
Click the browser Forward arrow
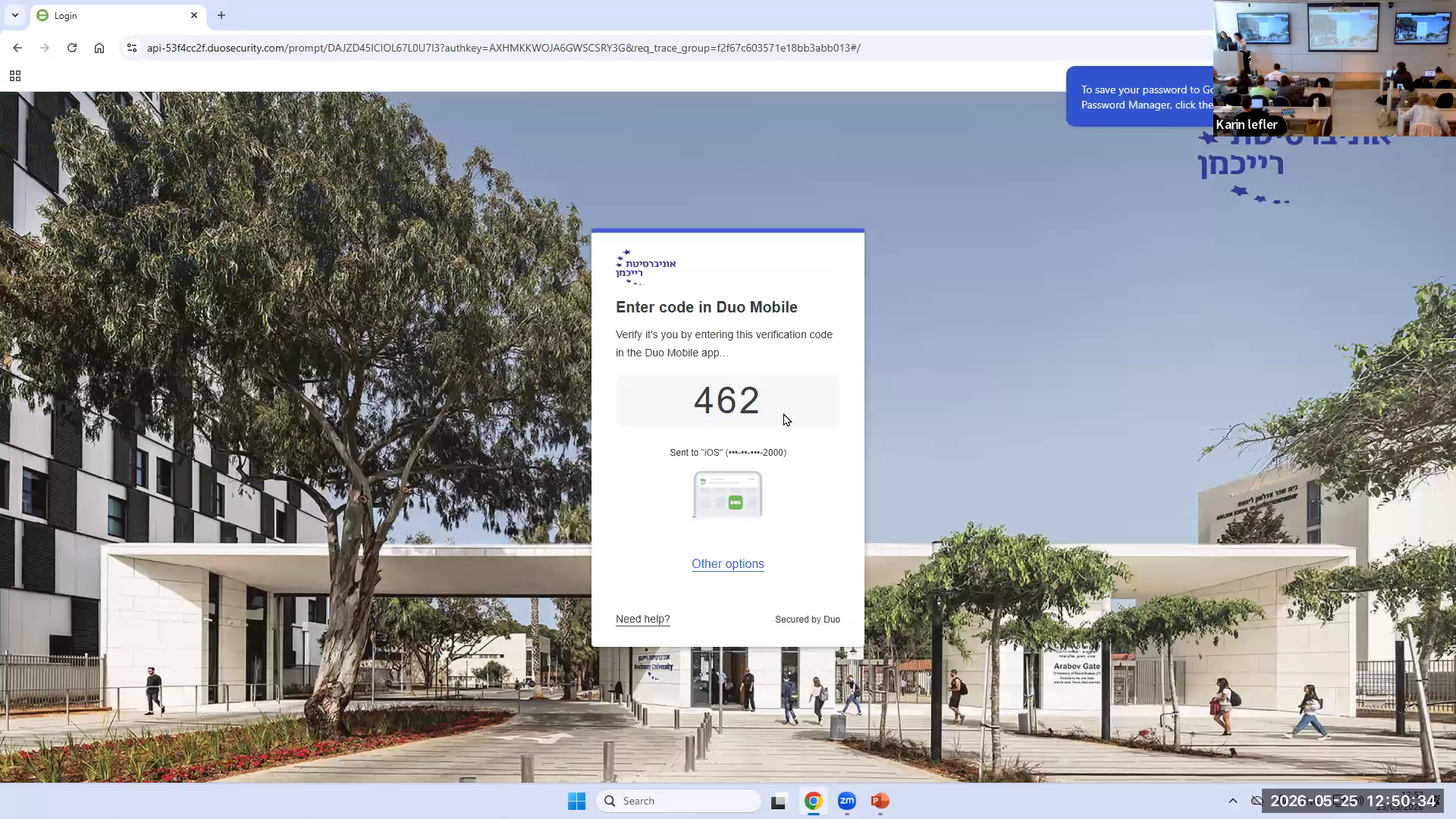[45, 48]
